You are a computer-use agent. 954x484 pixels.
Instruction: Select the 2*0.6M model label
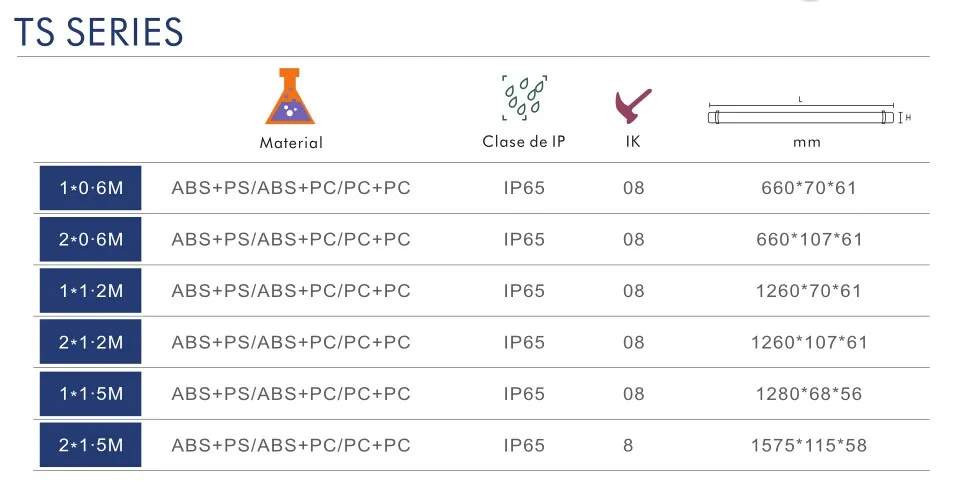pyautogui.click(x=90, y=240)
